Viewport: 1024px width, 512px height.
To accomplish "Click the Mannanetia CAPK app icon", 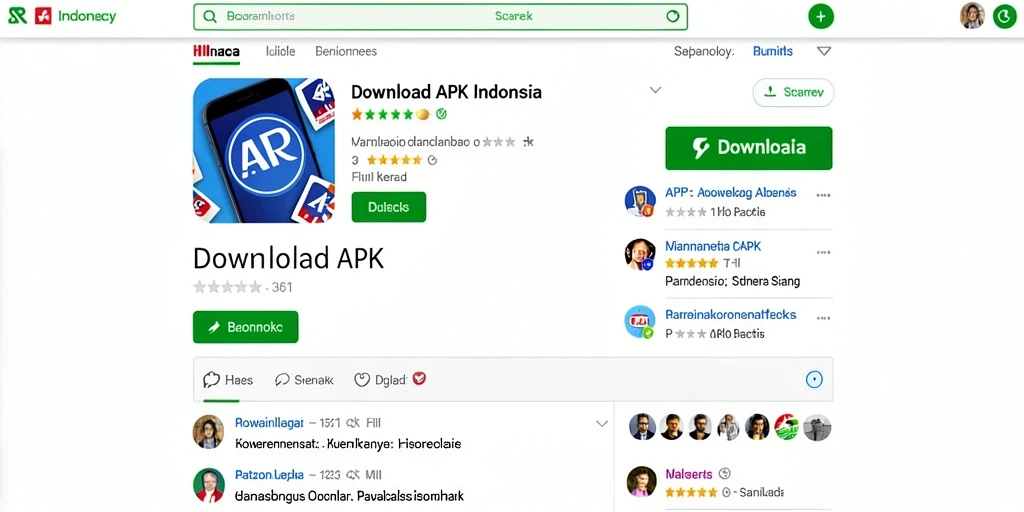I will click(640, 255).
